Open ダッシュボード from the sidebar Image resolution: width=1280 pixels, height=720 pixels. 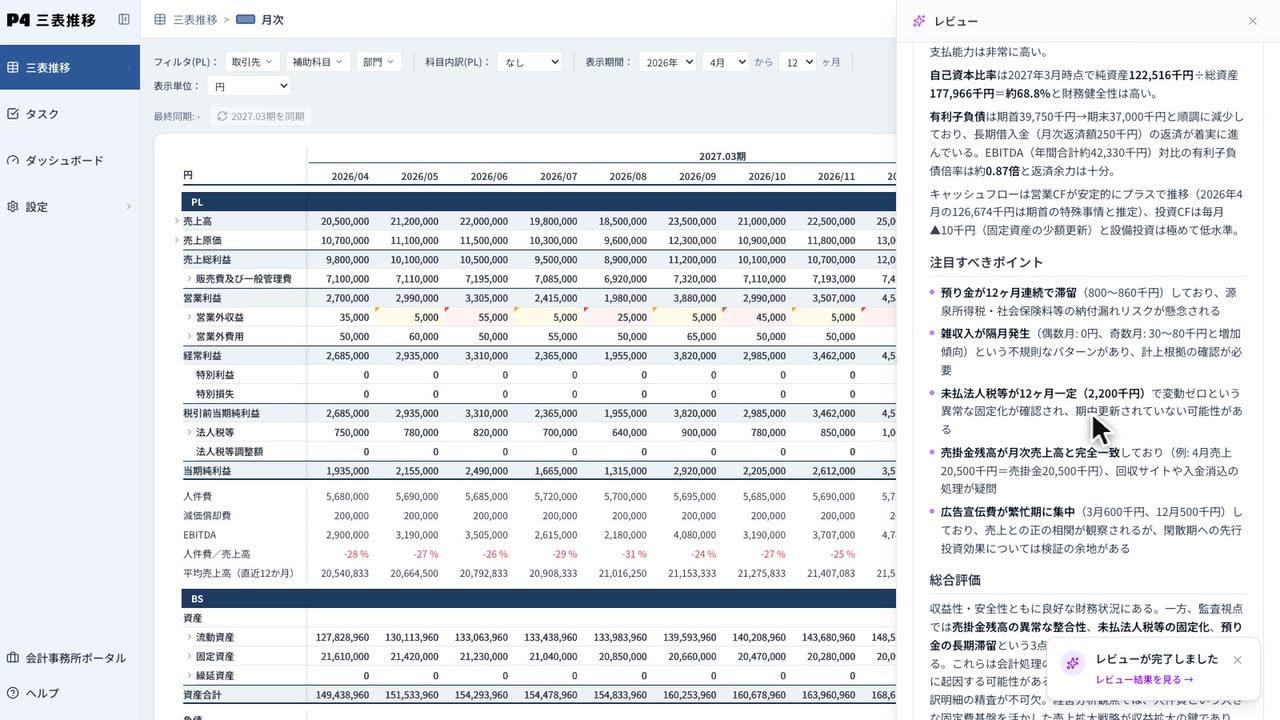(x=70, y=160)
